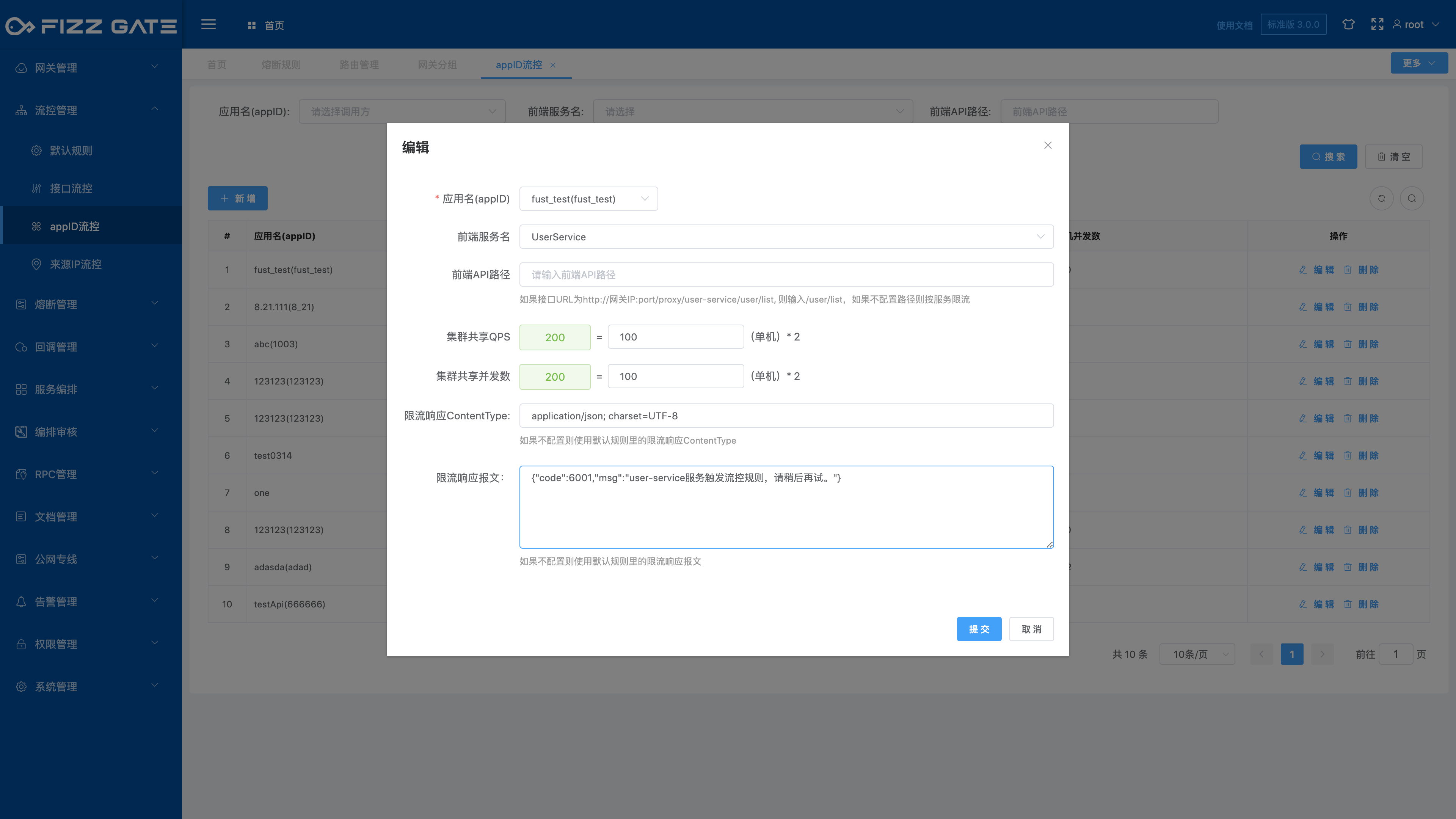Viewport: 1456px width, 819px height.
Task: Open the 前端服务名 UserService dropdown
Action: (x=786, y=236)
